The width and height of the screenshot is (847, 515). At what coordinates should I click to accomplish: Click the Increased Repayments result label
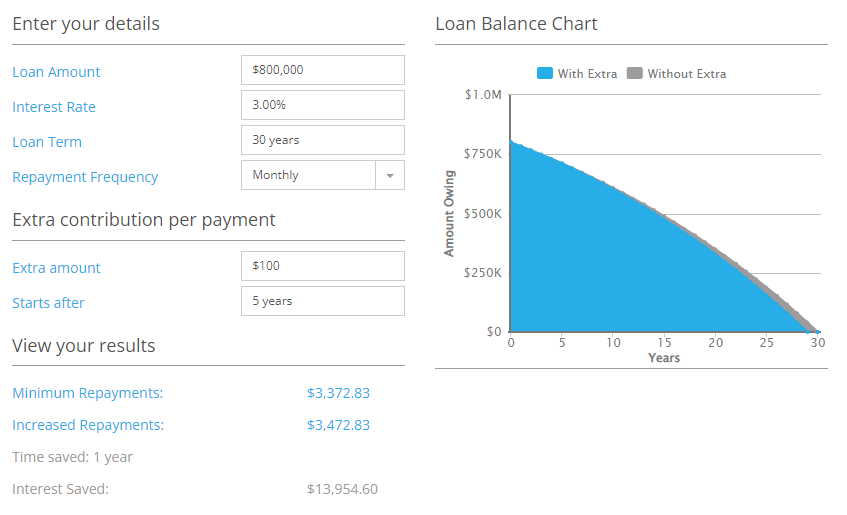[x=88, y=425]
